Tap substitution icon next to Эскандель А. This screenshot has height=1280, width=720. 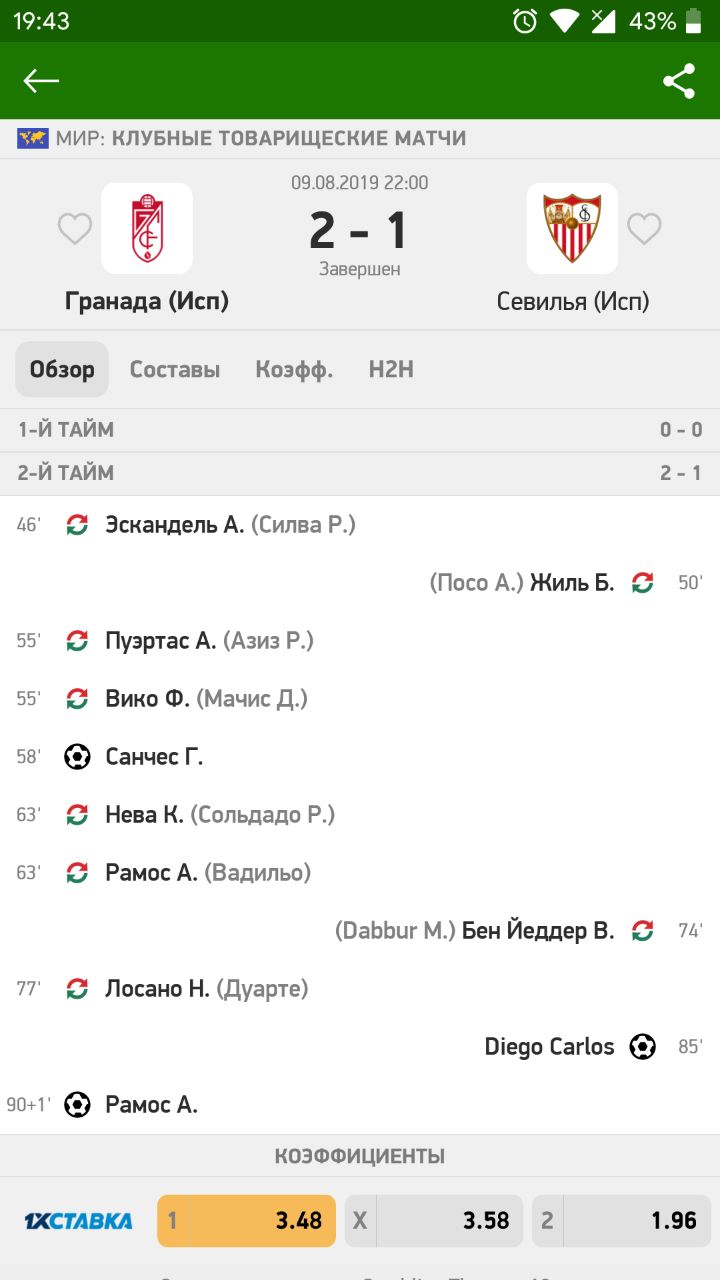tap(77, 524)
